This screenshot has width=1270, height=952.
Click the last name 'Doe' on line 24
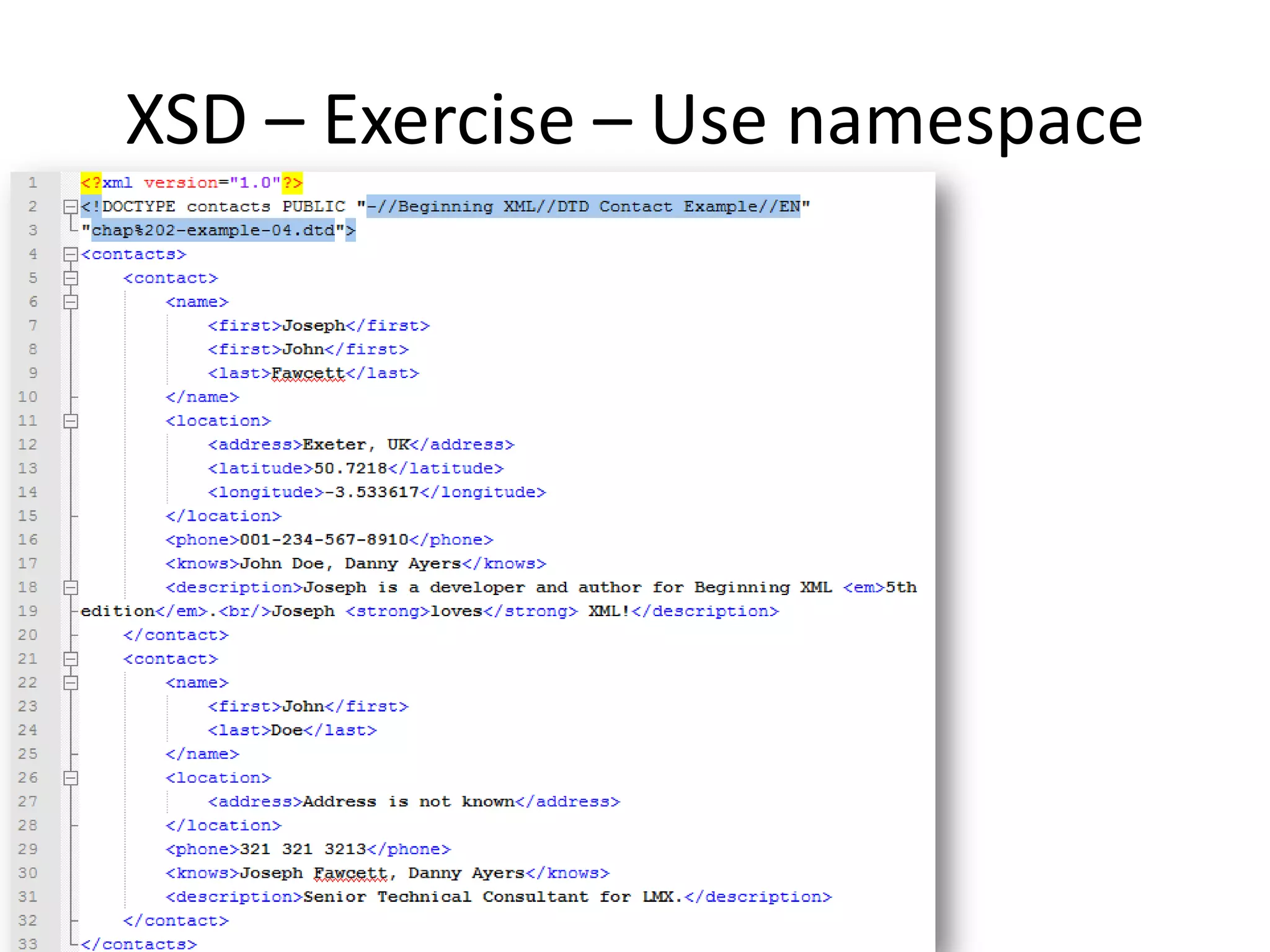click(x=287, y=730)
